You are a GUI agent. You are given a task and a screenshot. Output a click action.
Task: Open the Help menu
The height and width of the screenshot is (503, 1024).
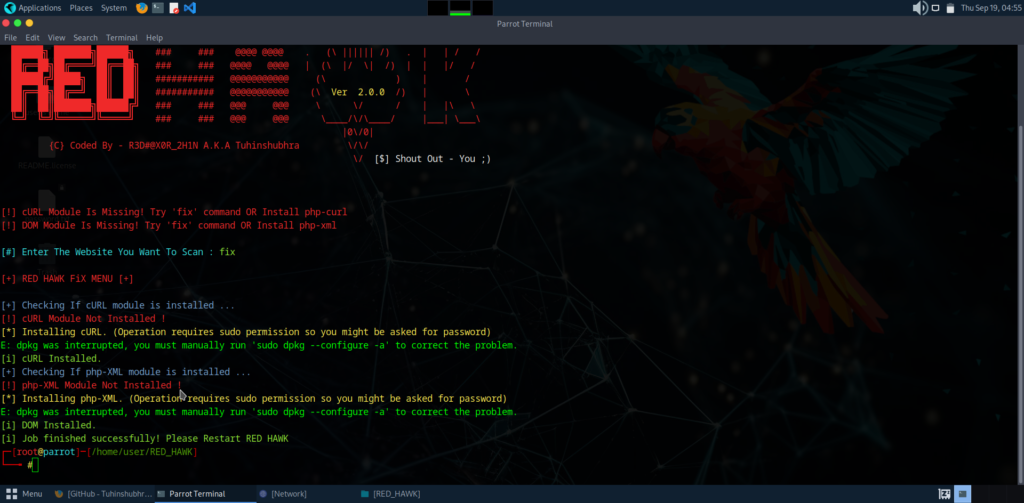(155, 38)
